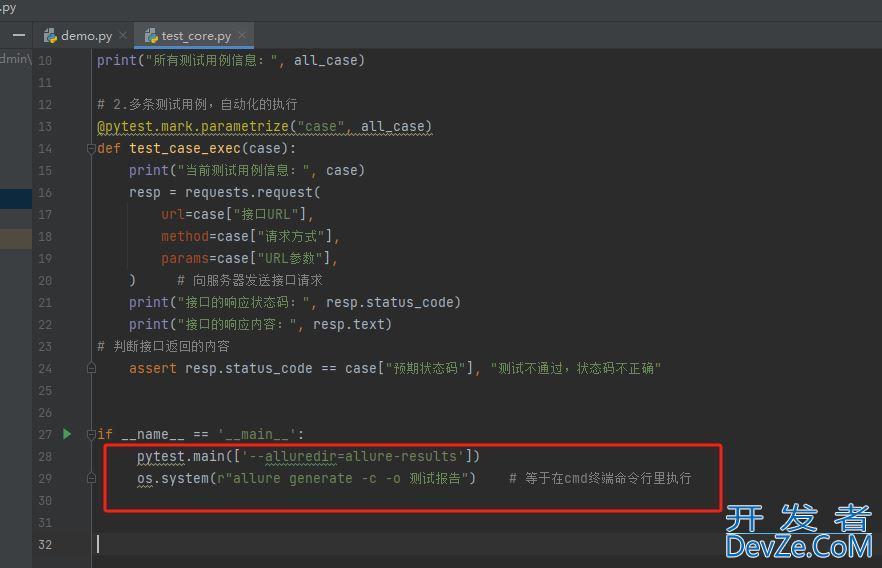
Task: Switch to the demo.py tab
Action: (x=86, y=36)
